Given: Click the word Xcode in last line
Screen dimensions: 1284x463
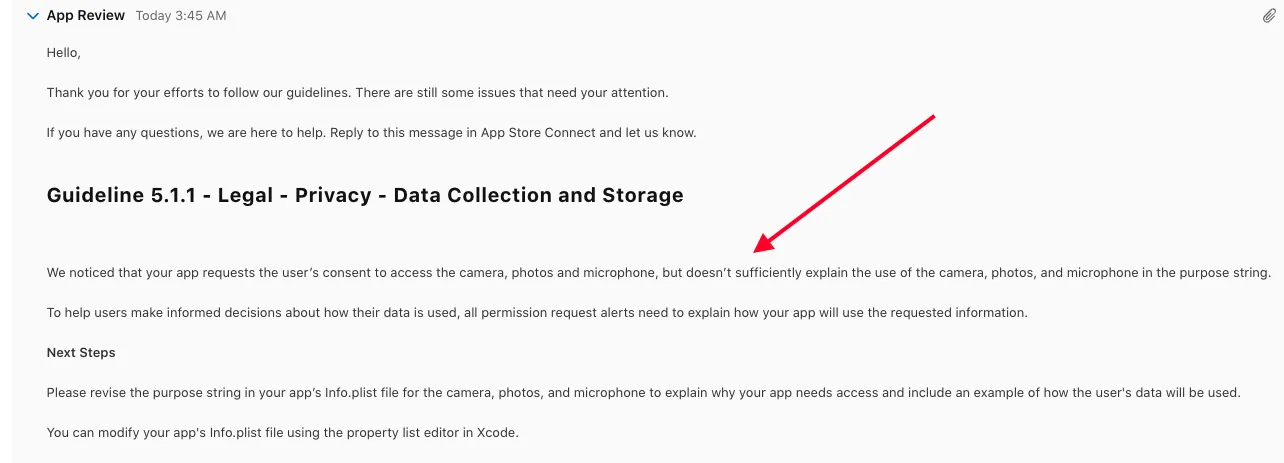Looking at the screenshot, I should point(501,432).
